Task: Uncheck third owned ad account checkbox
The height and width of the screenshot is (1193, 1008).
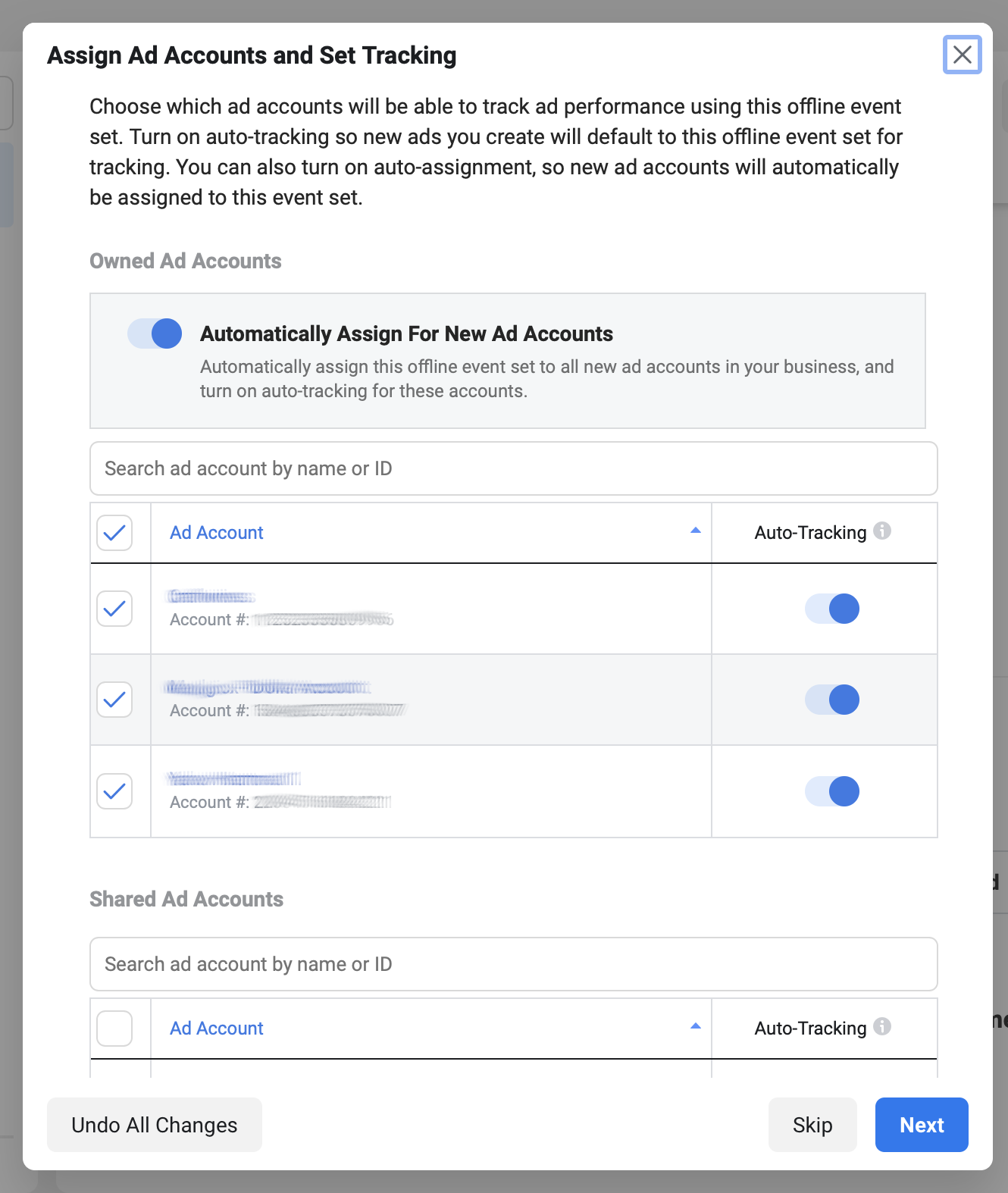Action: 114,791
